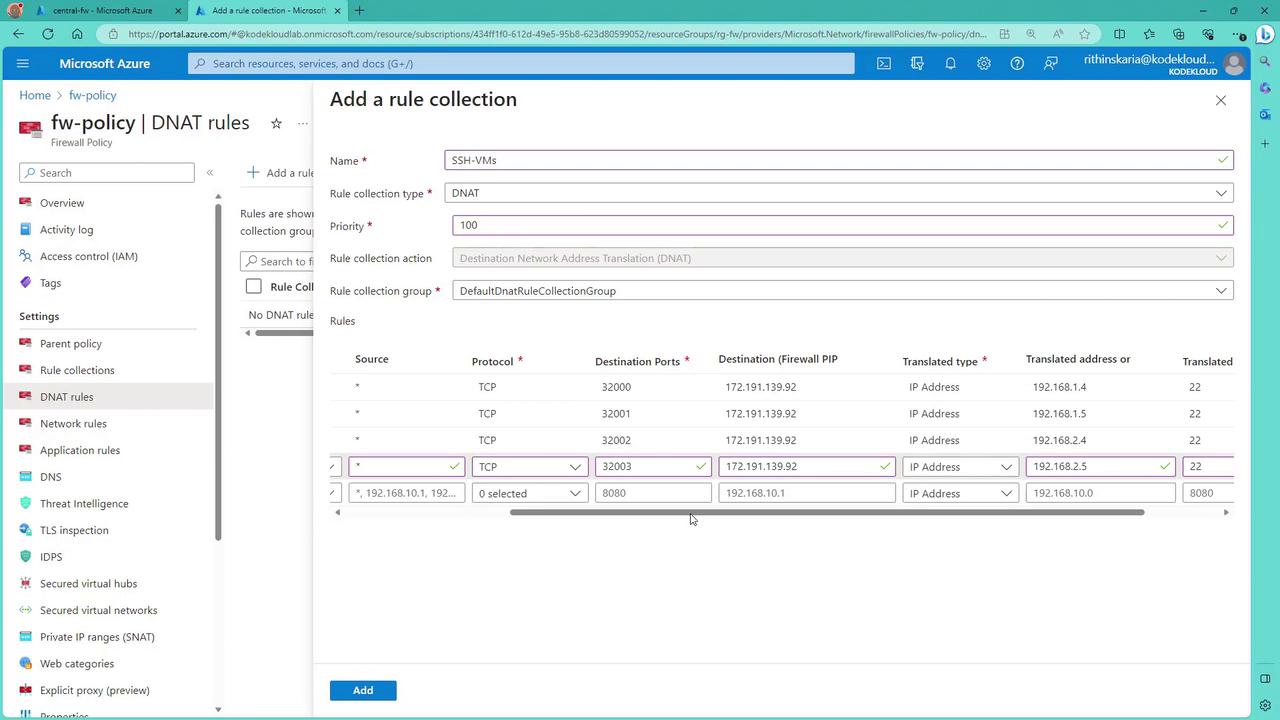Tick the Rule Collection header checkbox
The height and width of the screenshot is (720, 1280).
click(254, 287)
